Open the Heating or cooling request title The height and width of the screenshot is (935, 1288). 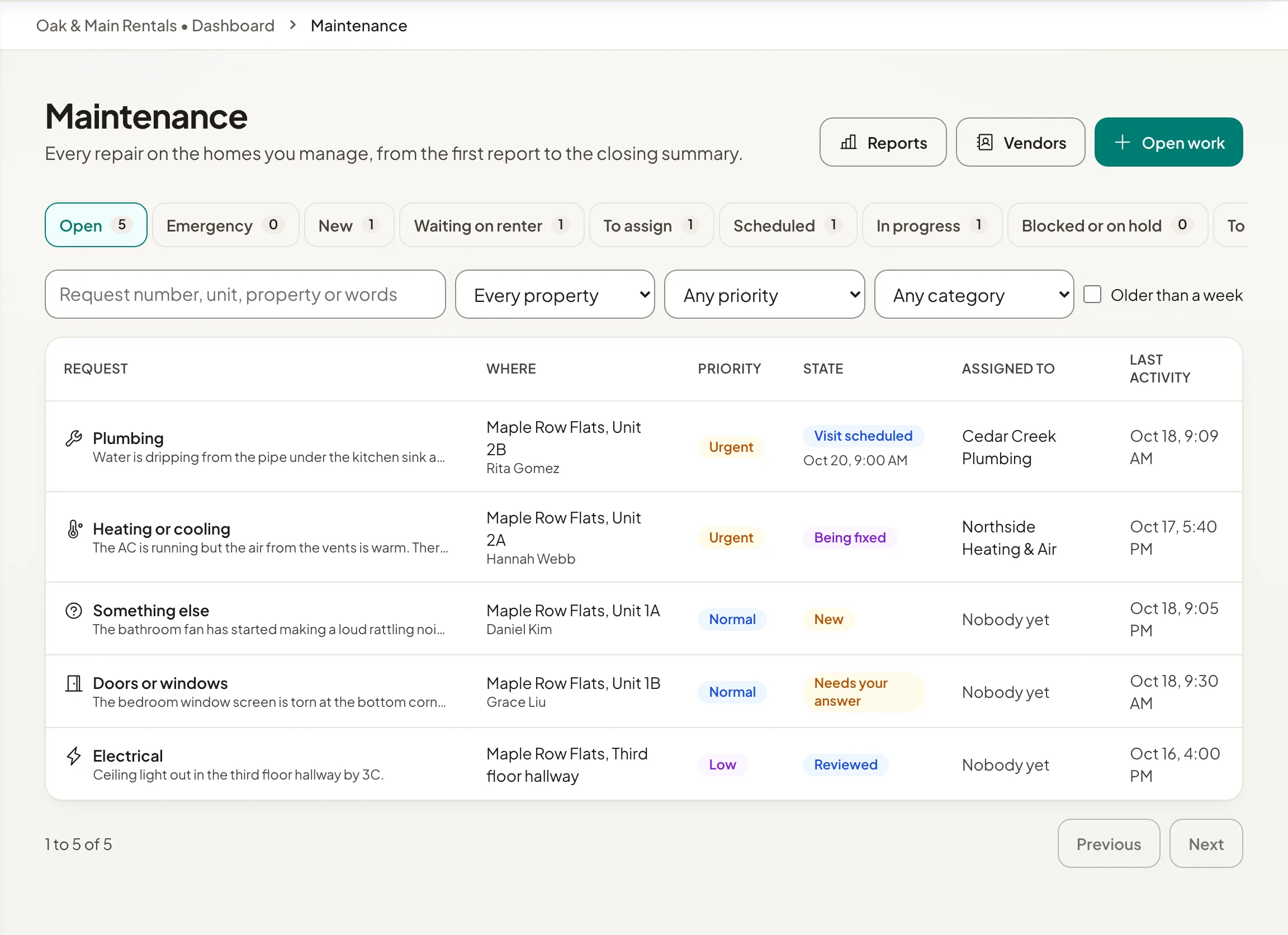[162, 529]
